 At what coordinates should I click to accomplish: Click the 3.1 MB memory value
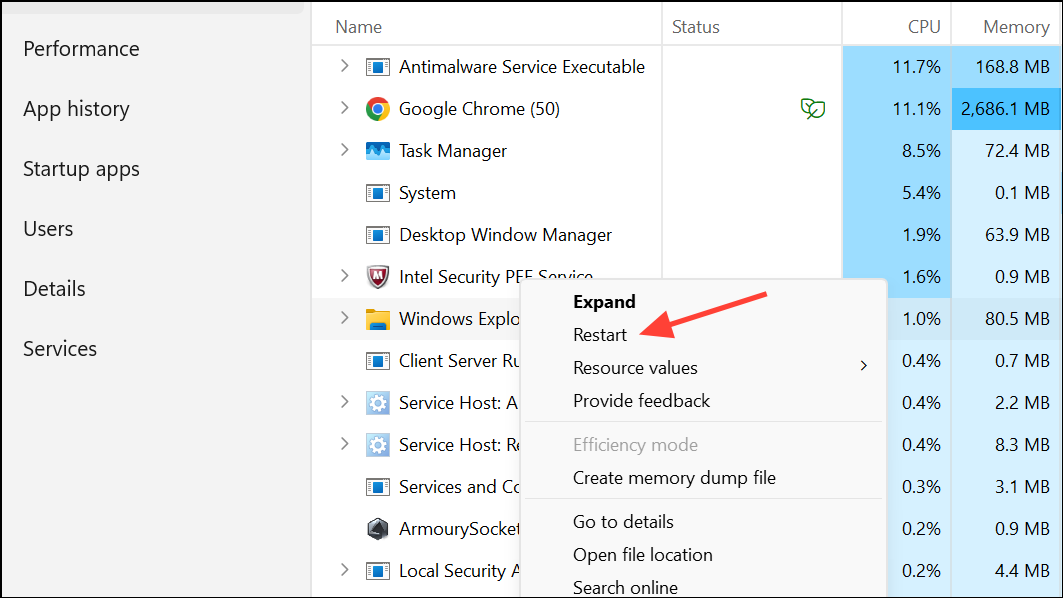(1022, 487)
